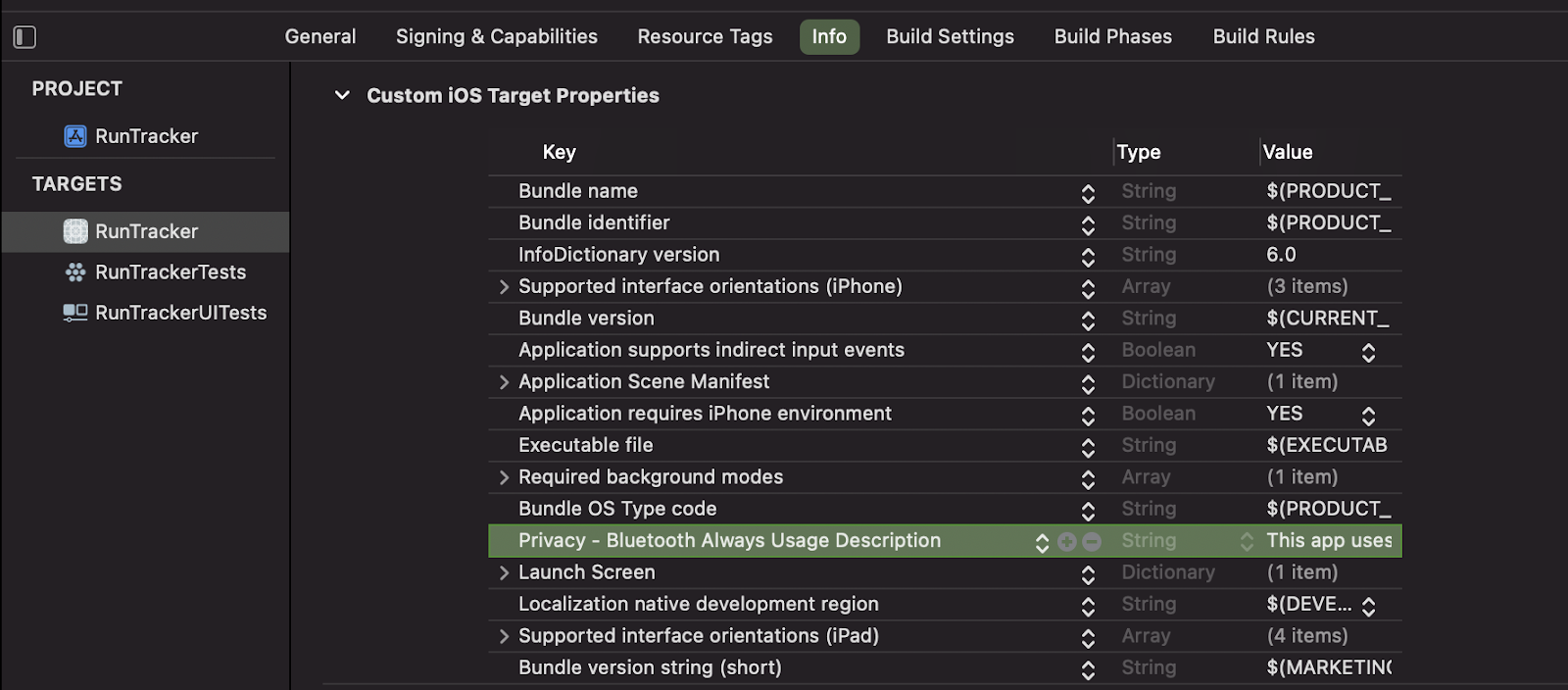This screenshot has width=1568, height=690.
Task: Select the Build Phases tab
Action: 1112,36
